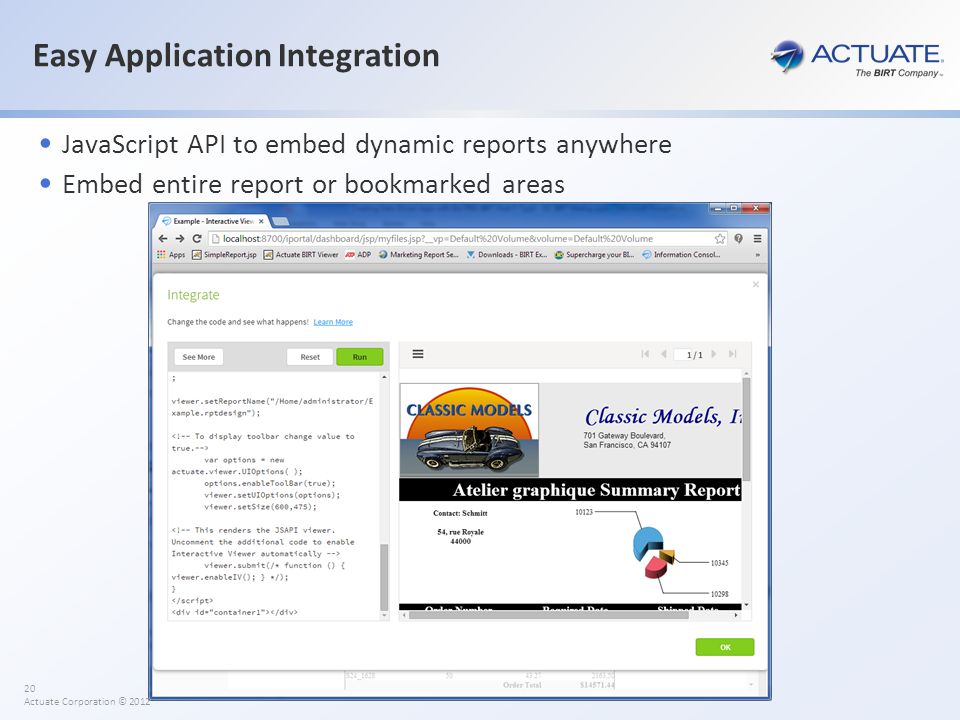Click the 10345 chart label
960x720 pixels.
[x=719, y=563]
